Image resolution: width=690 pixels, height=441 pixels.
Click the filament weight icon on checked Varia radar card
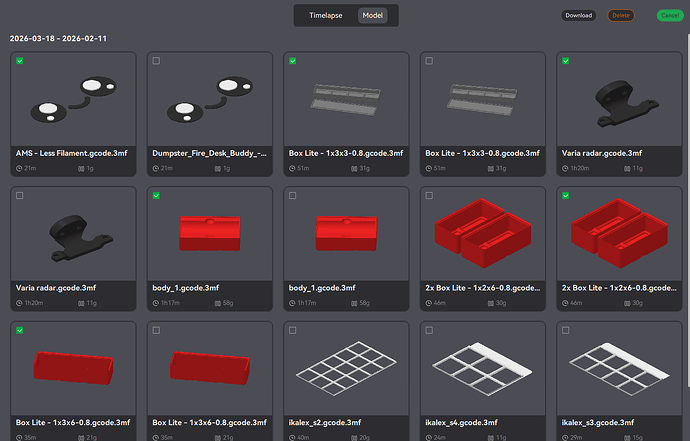coord(627,169)
